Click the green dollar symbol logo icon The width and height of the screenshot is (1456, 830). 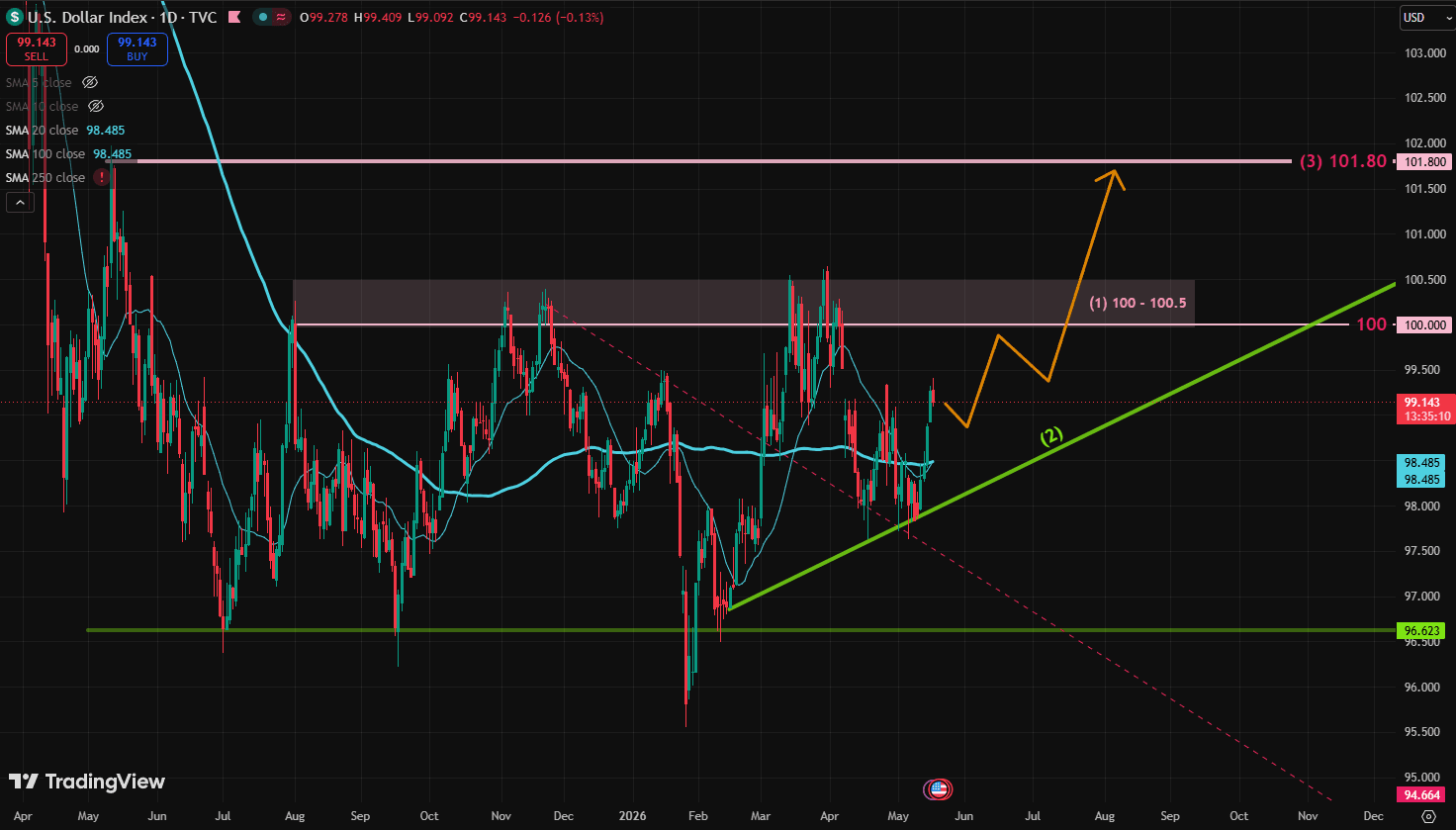point(15,17)
